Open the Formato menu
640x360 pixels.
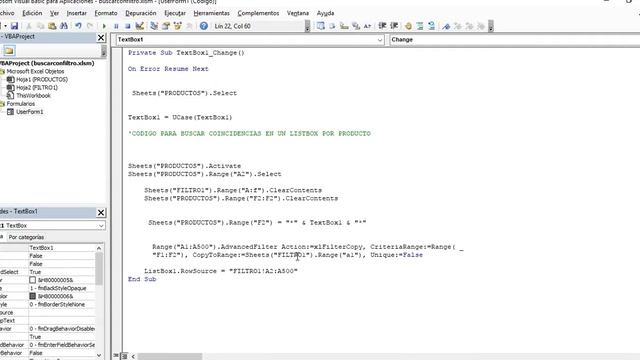pos(106,13)
